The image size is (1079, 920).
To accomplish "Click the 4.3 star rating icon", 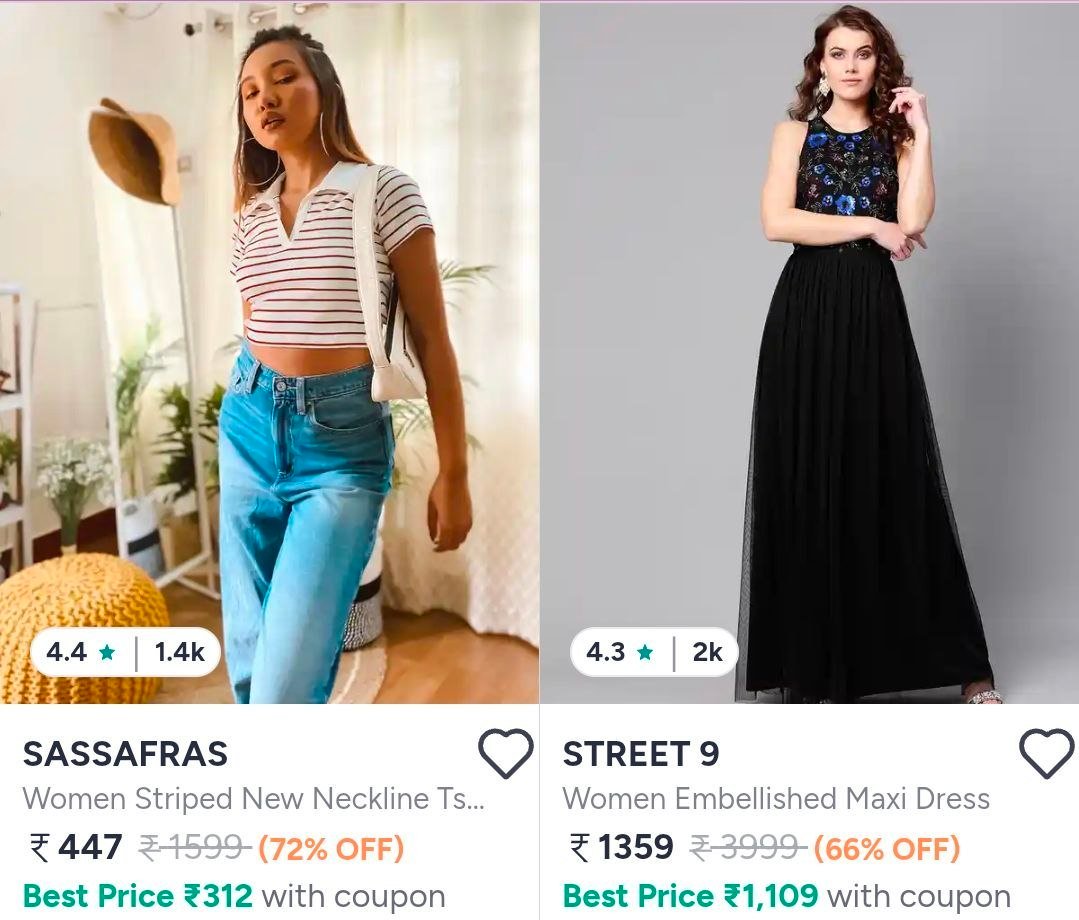I will point(645,653).
